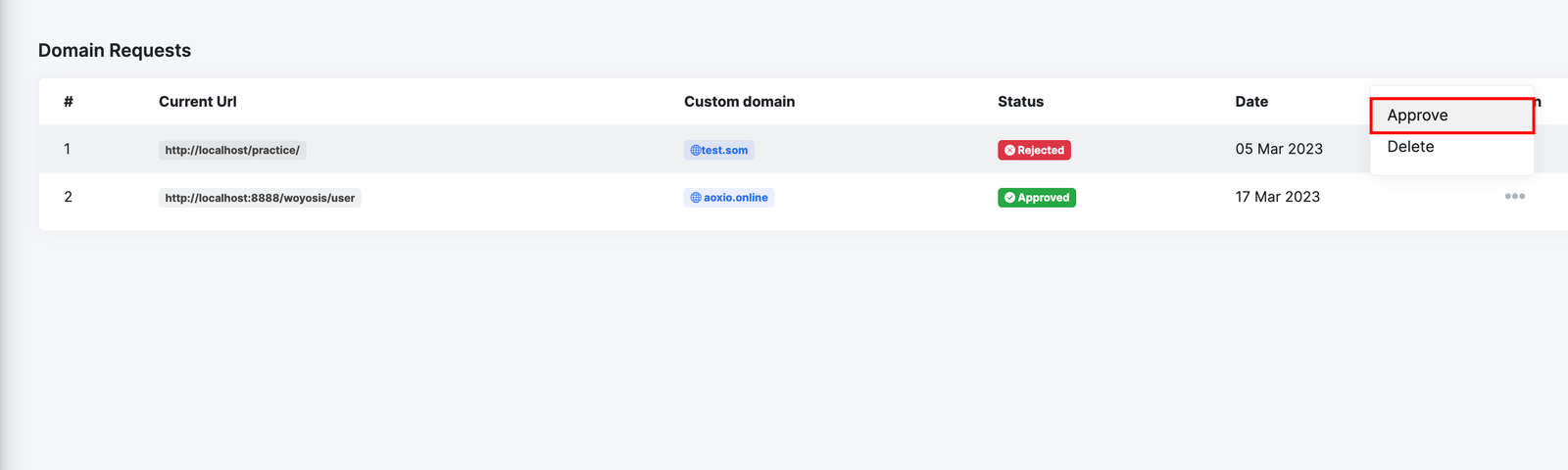Click the Approved status text

(x=1043, y=198)
